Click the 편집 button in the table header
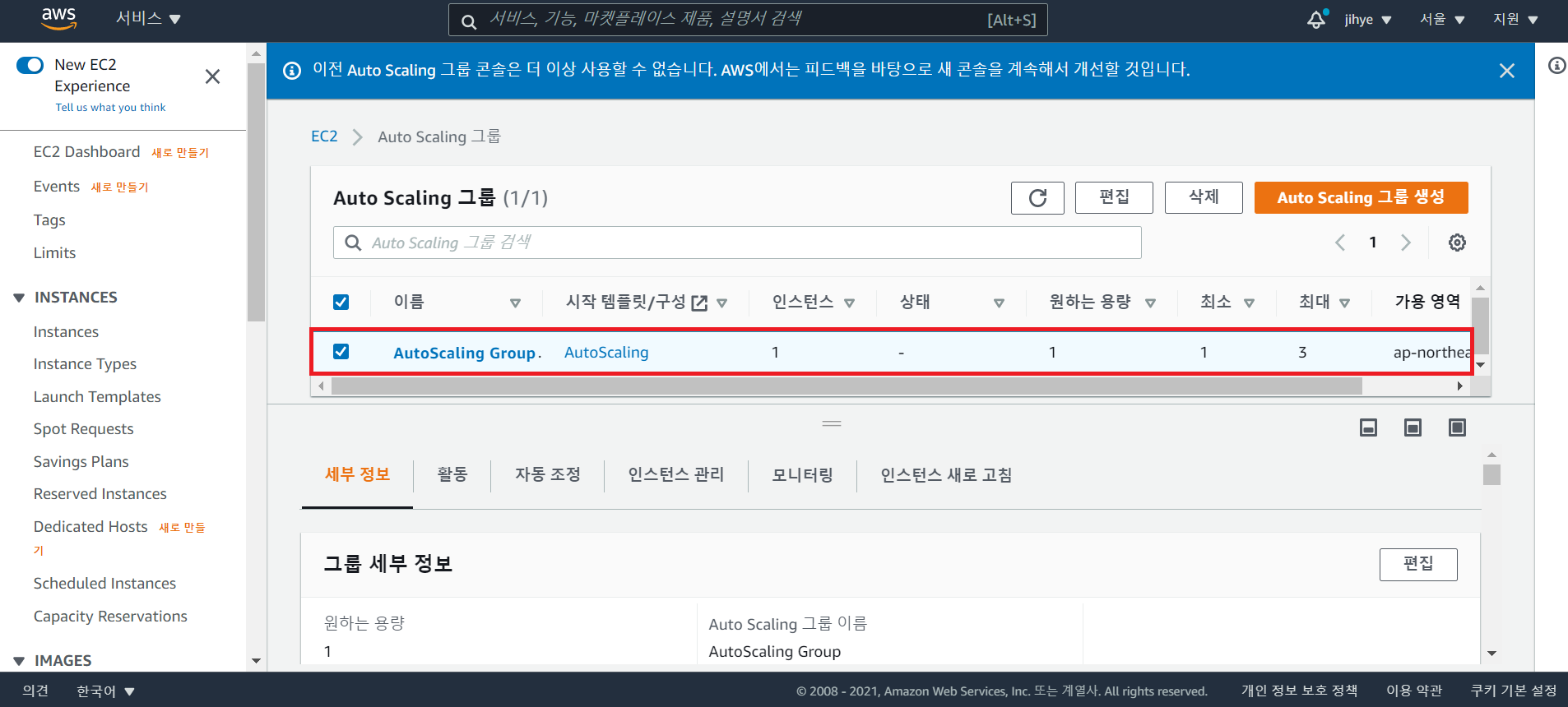1568x707 pixels. pyautogui.click(x=1114, y=197)
